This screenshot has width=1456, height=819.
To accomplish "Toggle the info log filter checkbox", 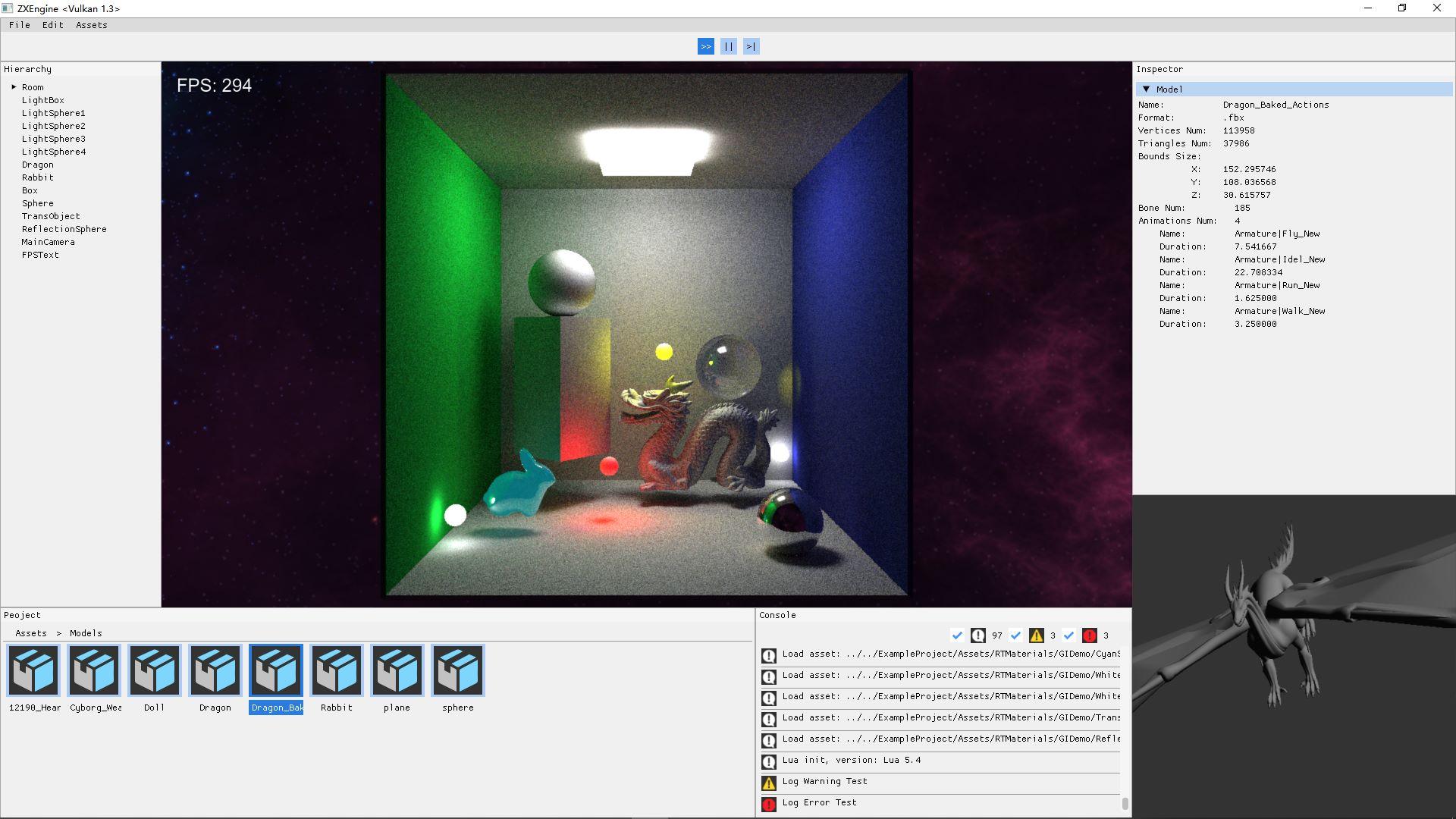I will [x=957, y=635].
